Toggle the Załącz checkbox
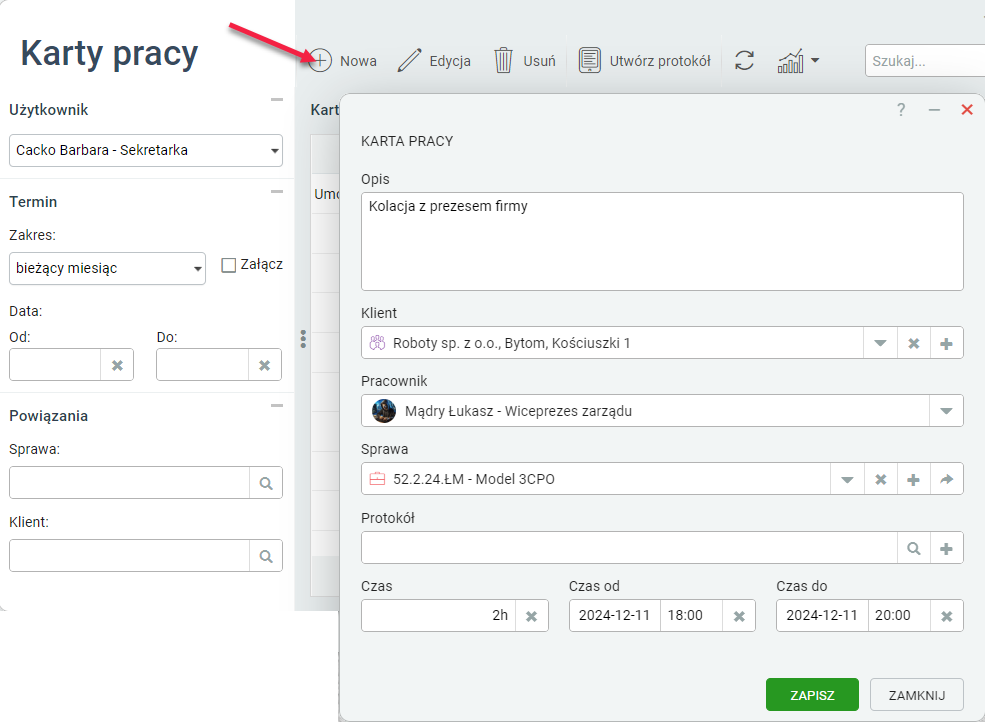This screenshot has width=985, height=722. [x=229, y=265]
